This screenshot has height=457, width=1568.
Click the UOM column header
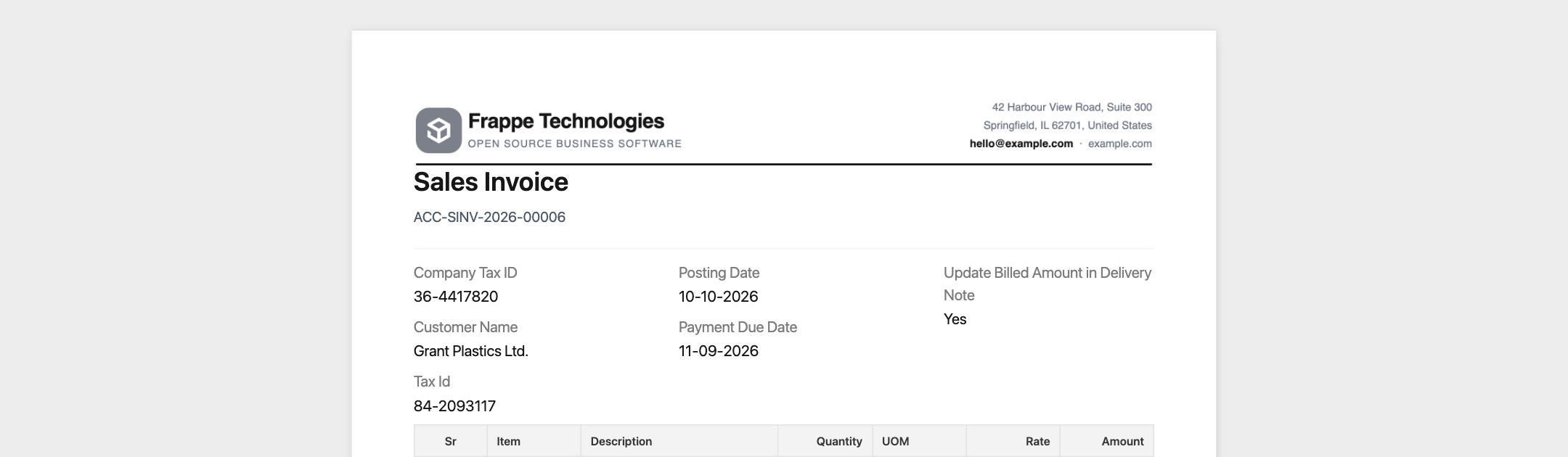(x=919, y=441)
